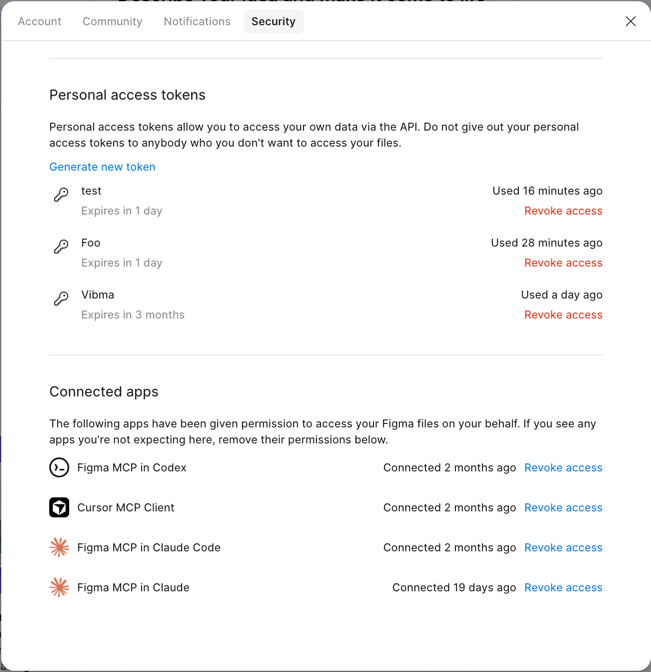Revoke access for the test token
651x672 pixels.
point(563,211)
